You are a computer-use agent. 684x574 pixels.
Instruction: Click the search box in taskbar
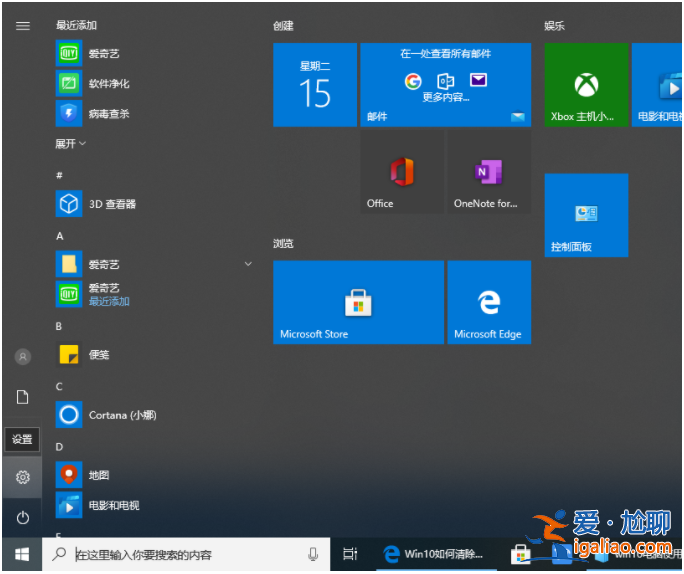point(186,554)
